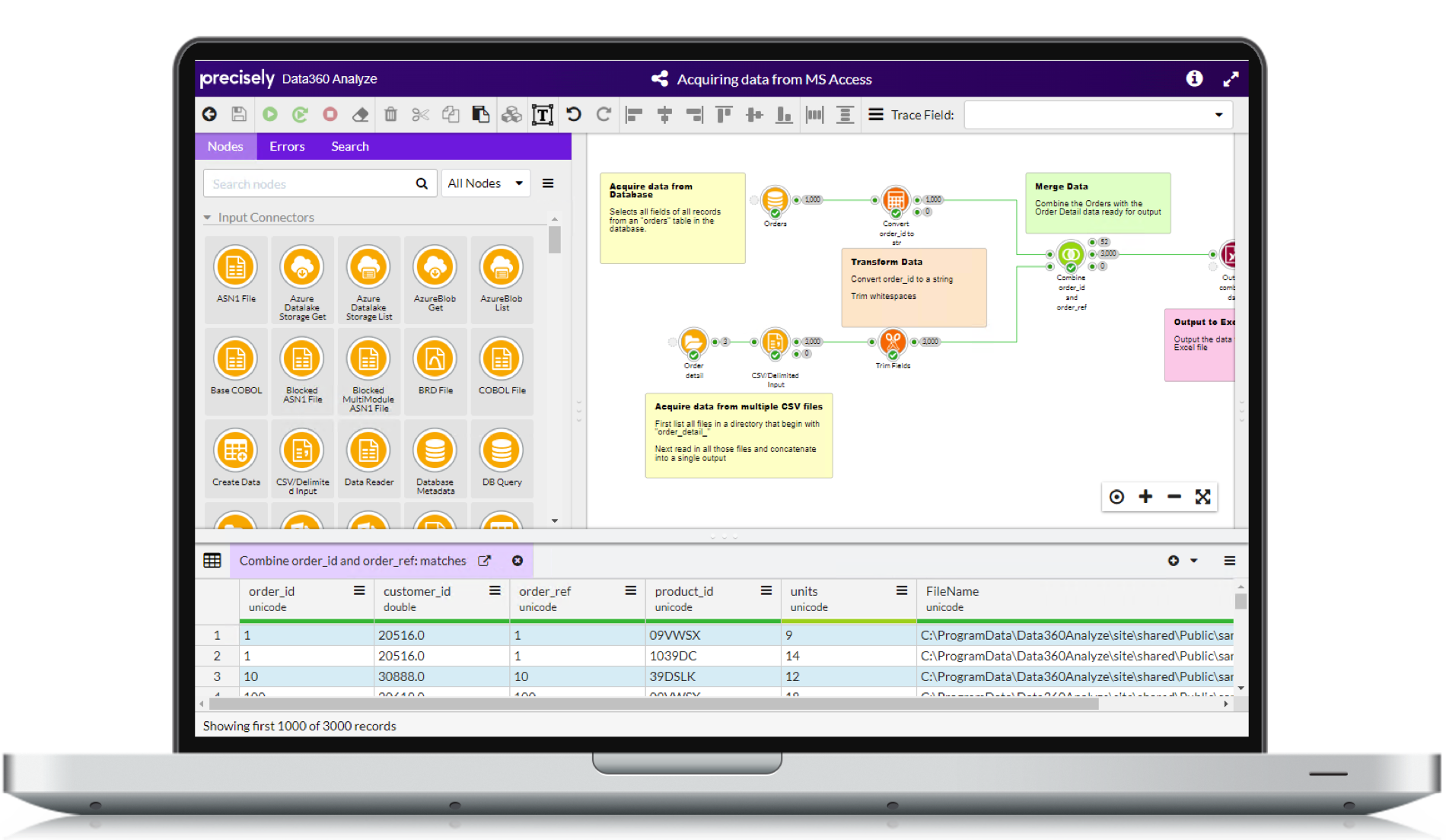1446x840 pixels.
Task: Switch to the Errors tab
Action: click(x=287, y=146)
